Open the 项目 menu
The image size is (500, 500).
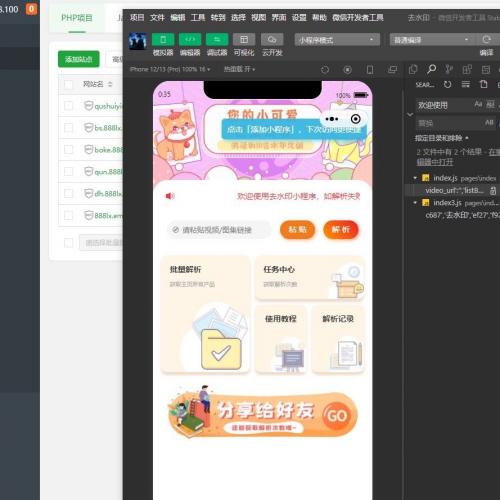[x=137, y=17]
